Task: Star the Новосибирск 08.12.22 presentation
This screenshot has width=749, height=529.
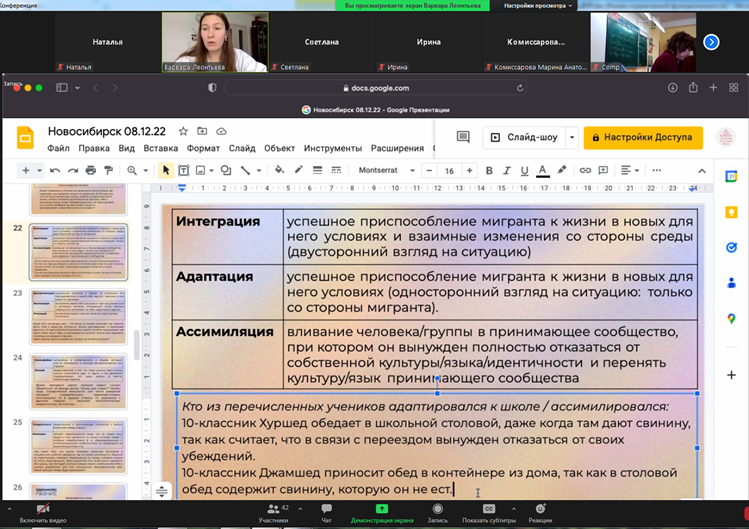Action: [x=184, y=131]
